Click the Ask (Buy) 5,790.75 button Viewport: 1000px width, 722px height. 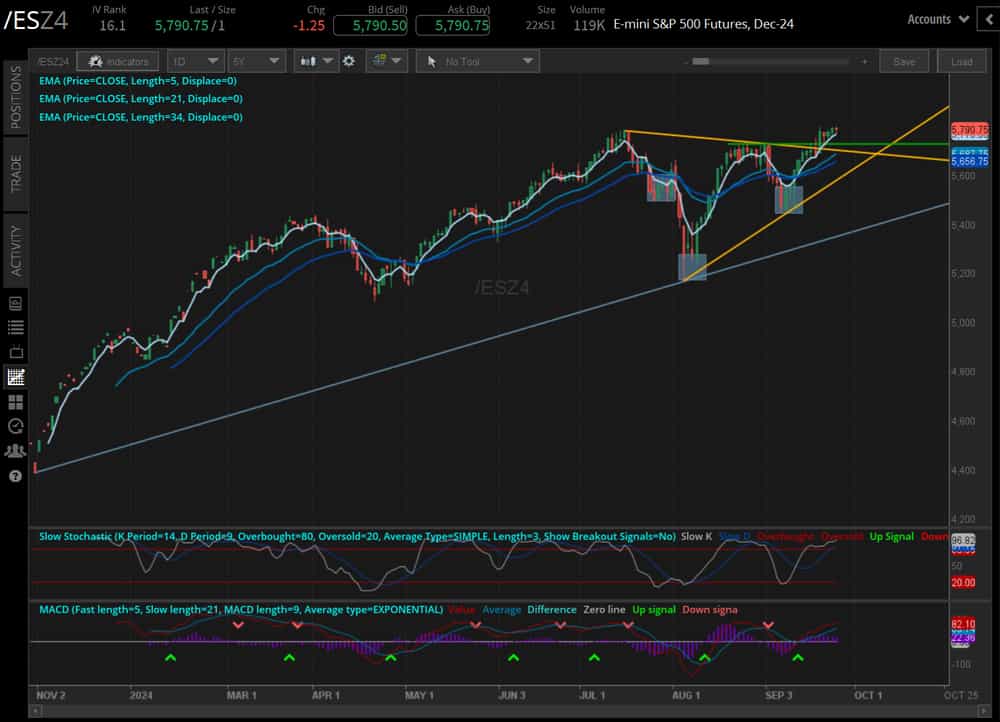pos(453,26)
